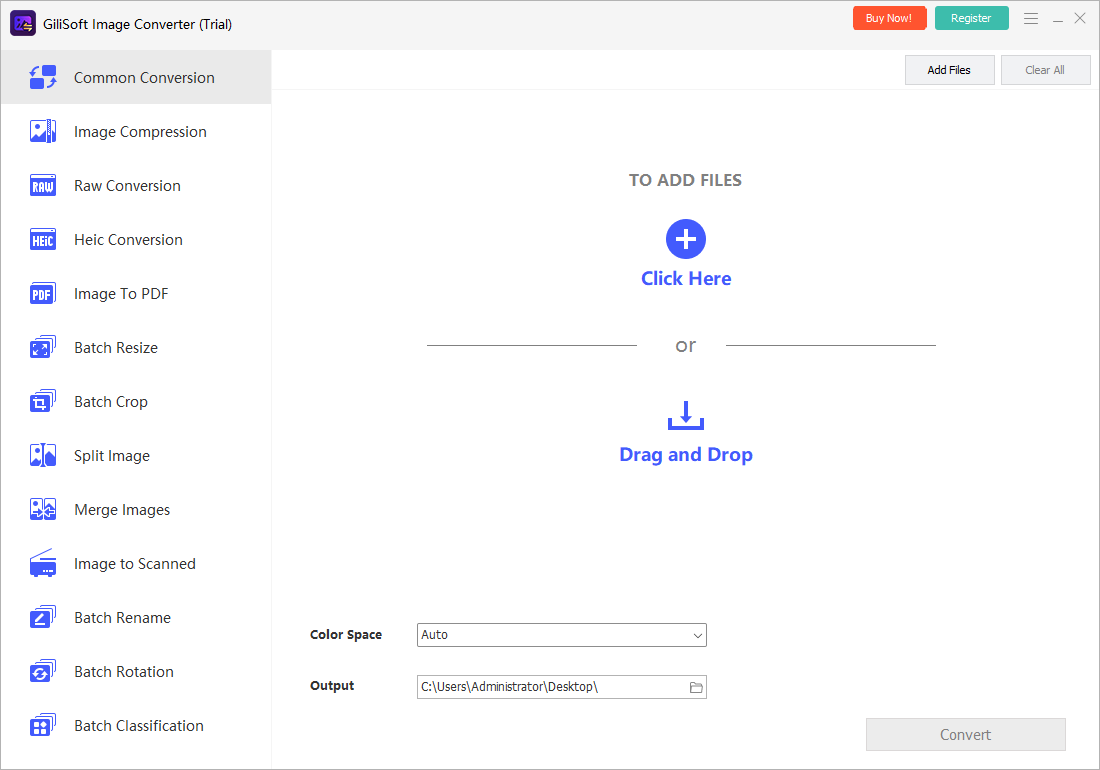Click the Image Compression sidebar icon
This screenshot has height=770, width=1100.
[x=43, y=131]
